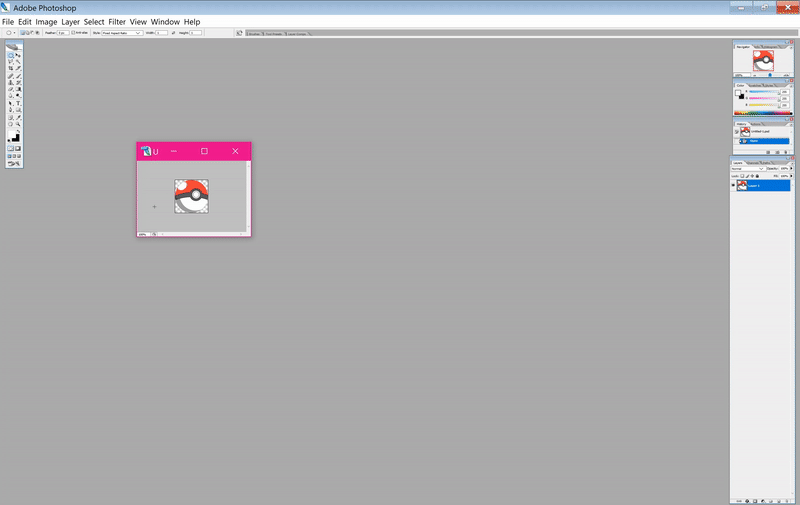Select the Layer 1 thumbnail in Layers
This screenshot has width=800, height=505.
(x=742, y=185)
